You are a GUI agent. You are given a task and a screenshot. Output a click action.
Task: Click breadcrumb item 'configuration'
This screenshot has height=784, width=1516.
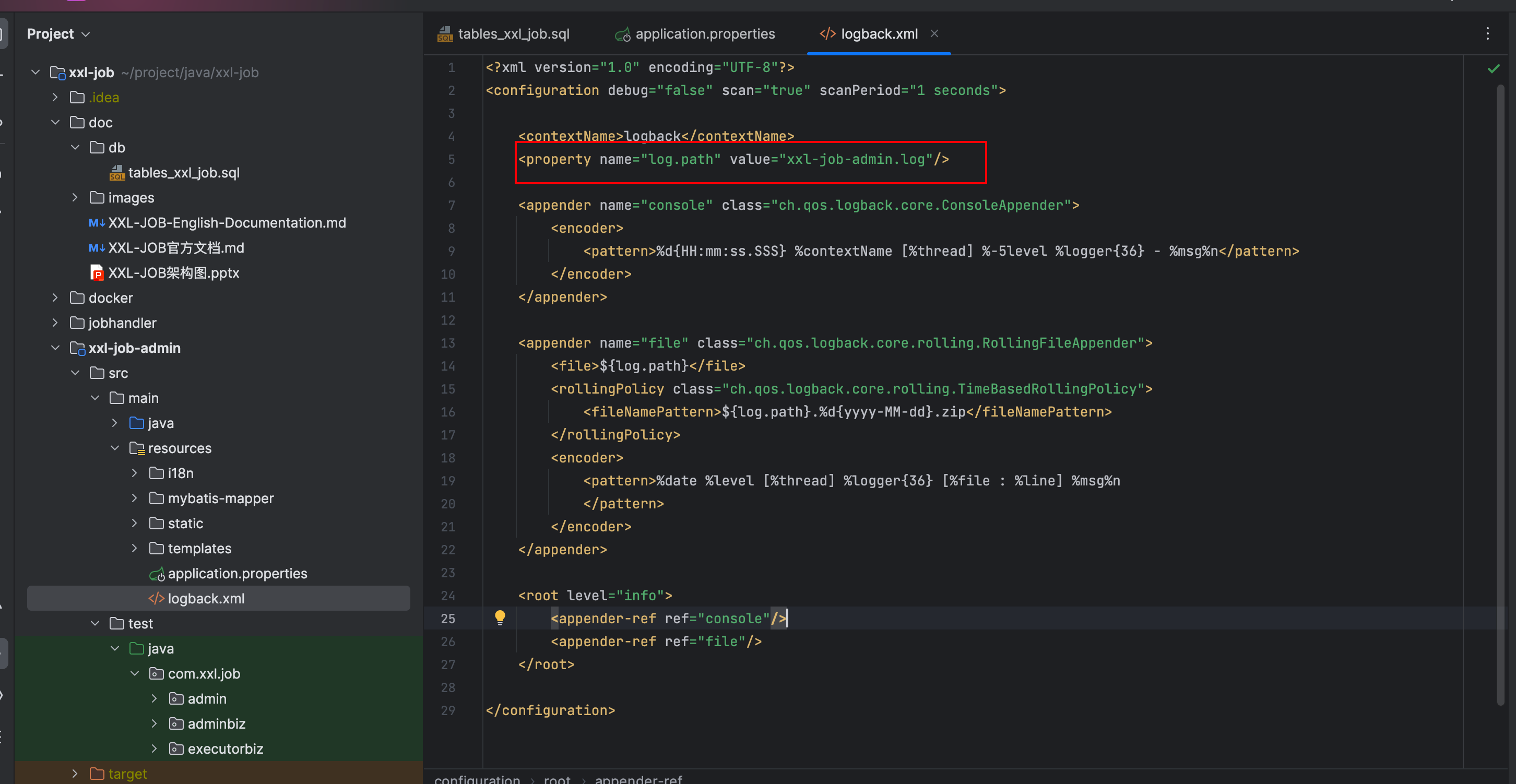point(477,779)
